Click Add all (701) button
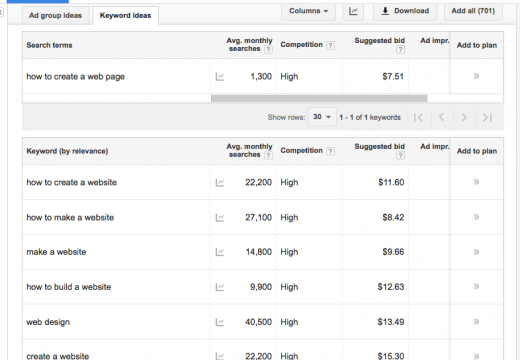Screen dimensions: 520x360 [473, 11]
